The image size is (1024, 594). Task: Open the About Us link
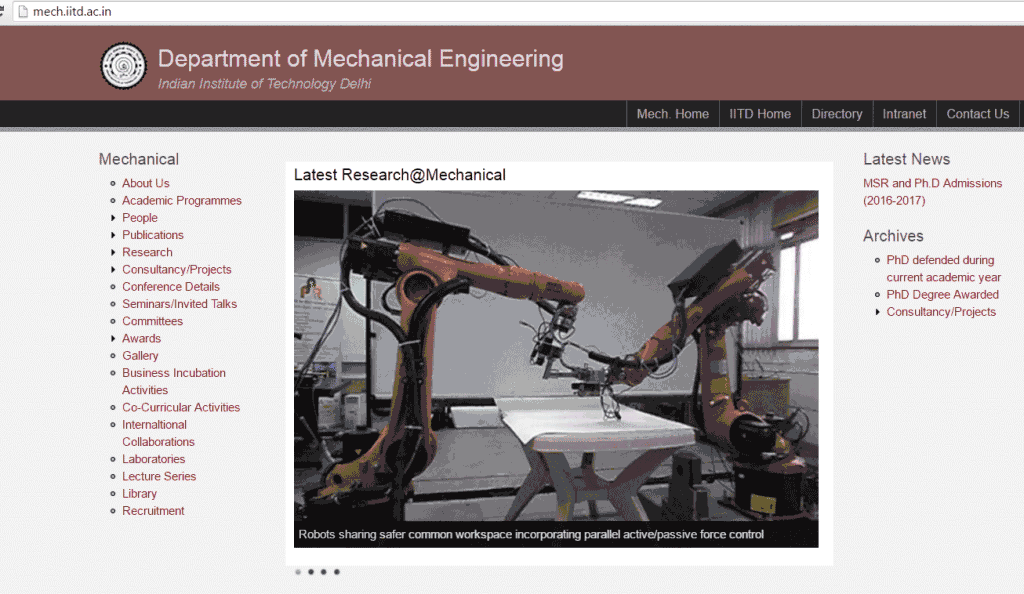pos(146,183)
